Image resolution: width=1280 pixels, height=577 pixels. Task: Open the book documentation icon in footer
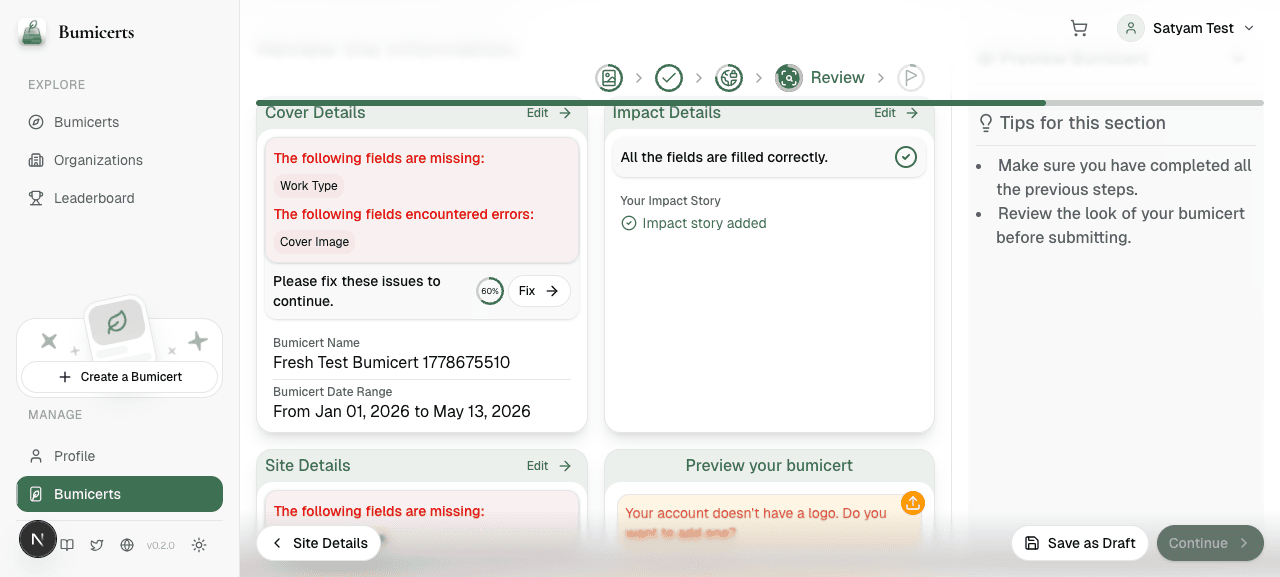[x=67, y=545]
